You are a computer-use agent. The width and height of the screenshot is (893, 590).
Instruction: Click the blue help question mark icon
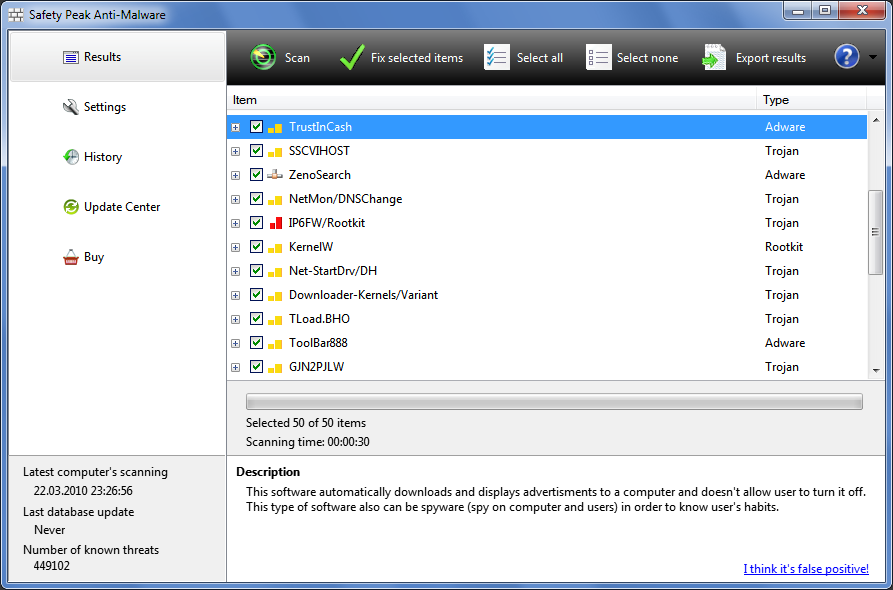pyautogui.click(x=846, y=57)
